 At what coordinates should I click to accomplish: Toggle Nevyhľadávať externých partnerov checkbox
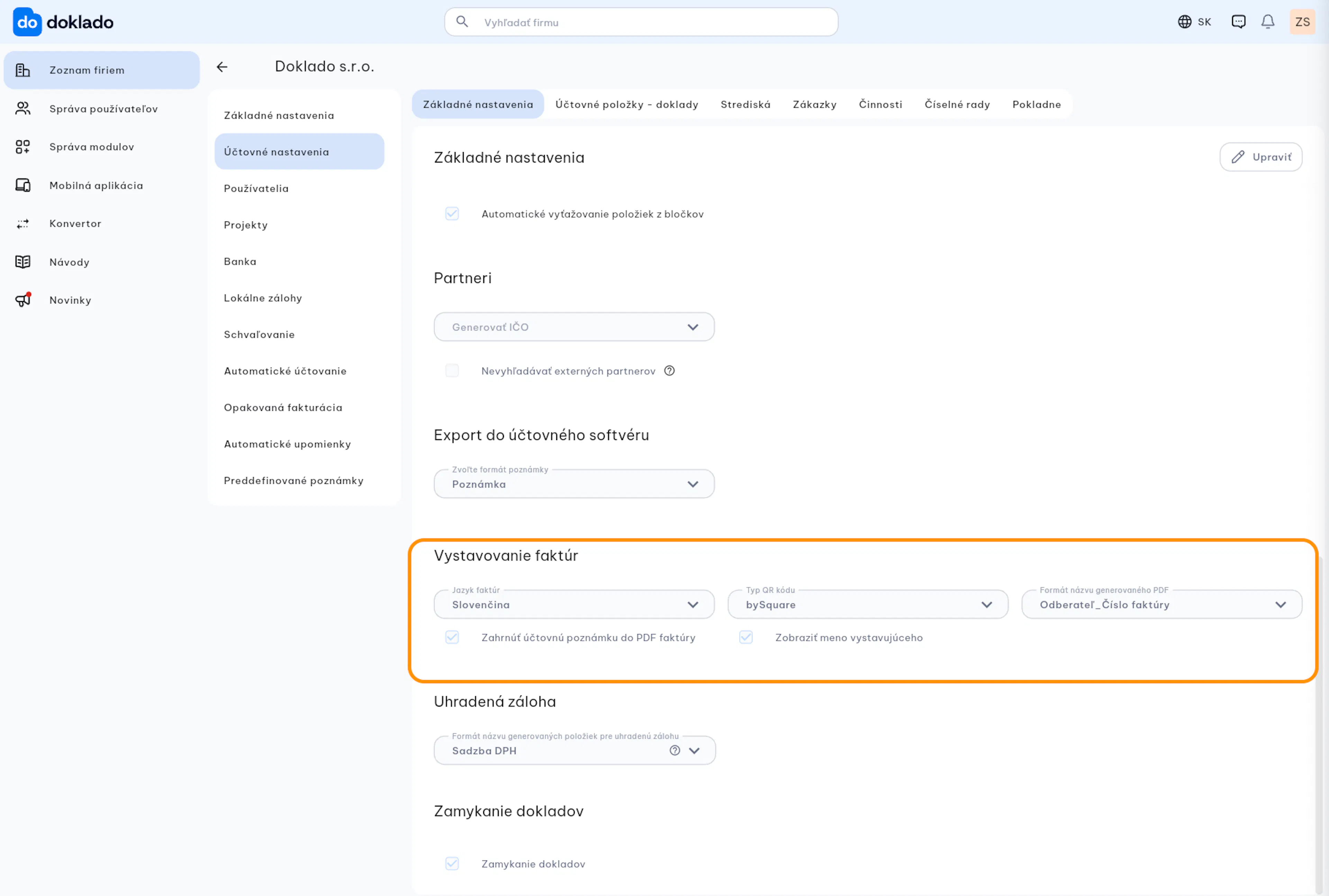click(x=452, y=371)
